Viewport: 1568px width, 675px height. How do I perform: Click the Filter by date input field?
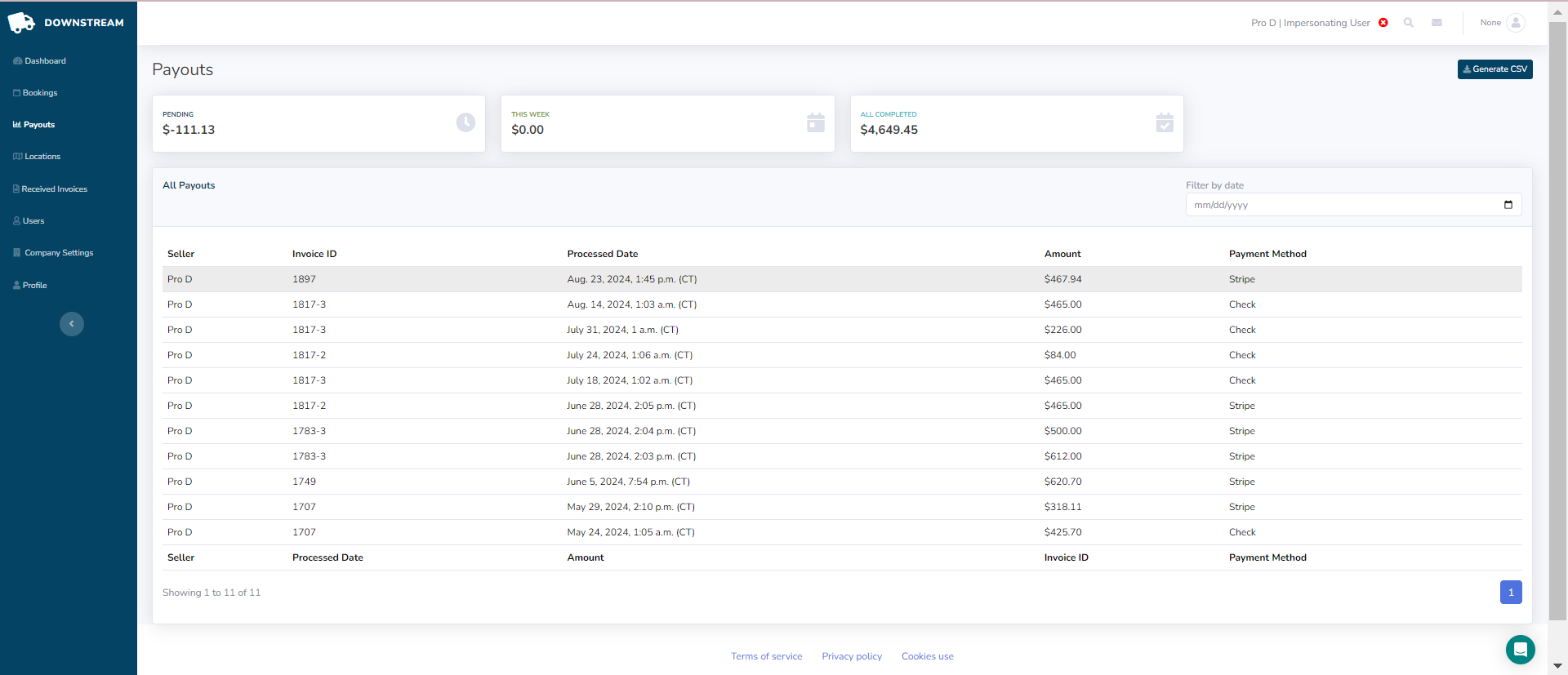1353,205
